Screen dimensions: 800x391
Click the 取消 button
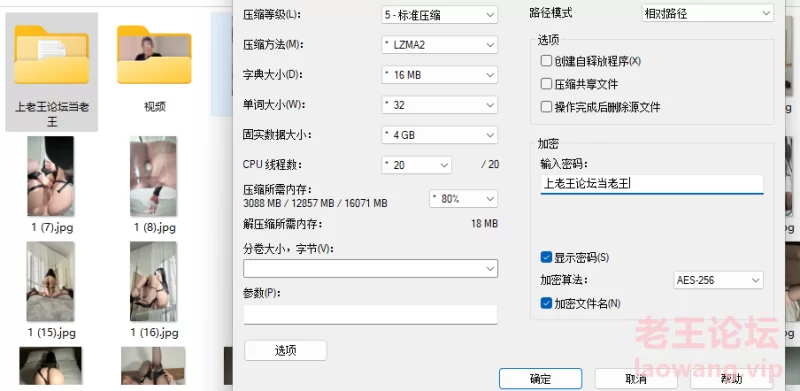pos(636,379)
